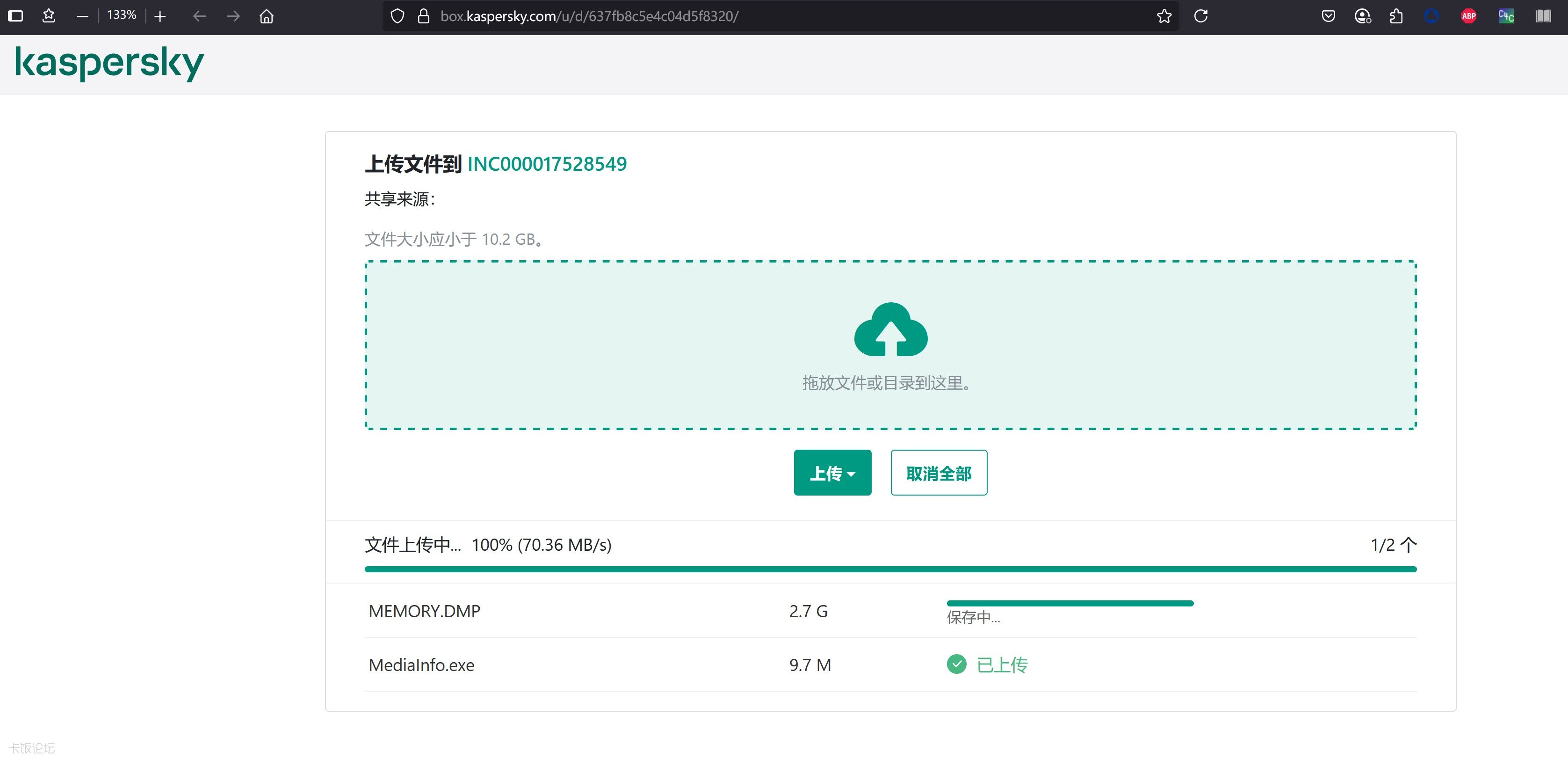Click the Kaspersky logo
The image size is (1568, 759).
click(x=109, y=63)
